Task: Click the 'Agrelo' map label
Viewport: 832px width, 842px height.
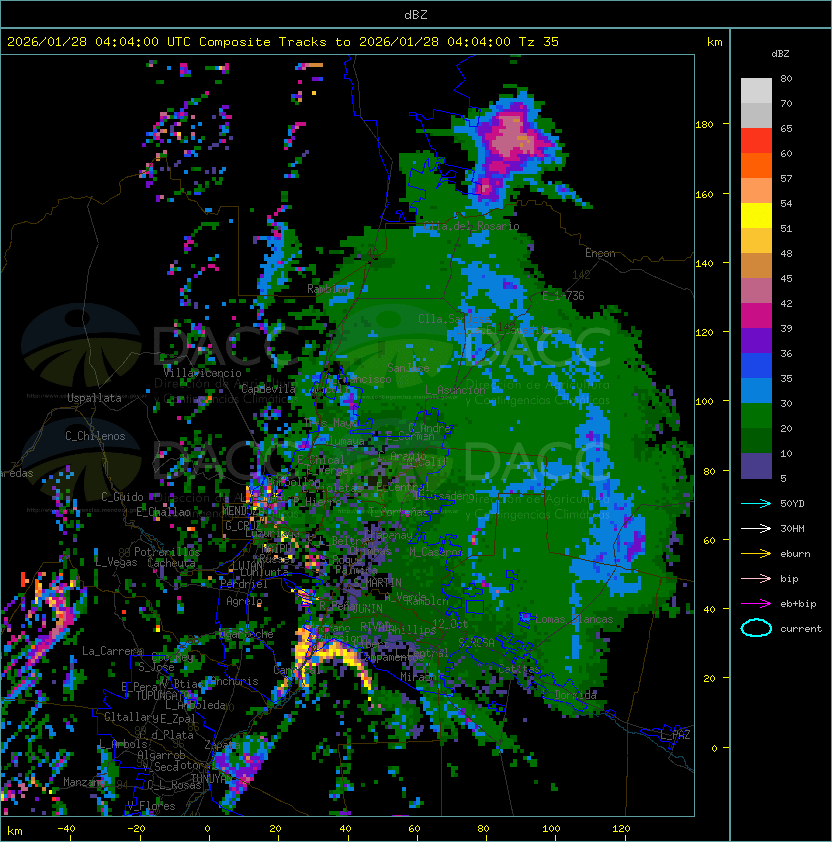Action: point(244,601)
